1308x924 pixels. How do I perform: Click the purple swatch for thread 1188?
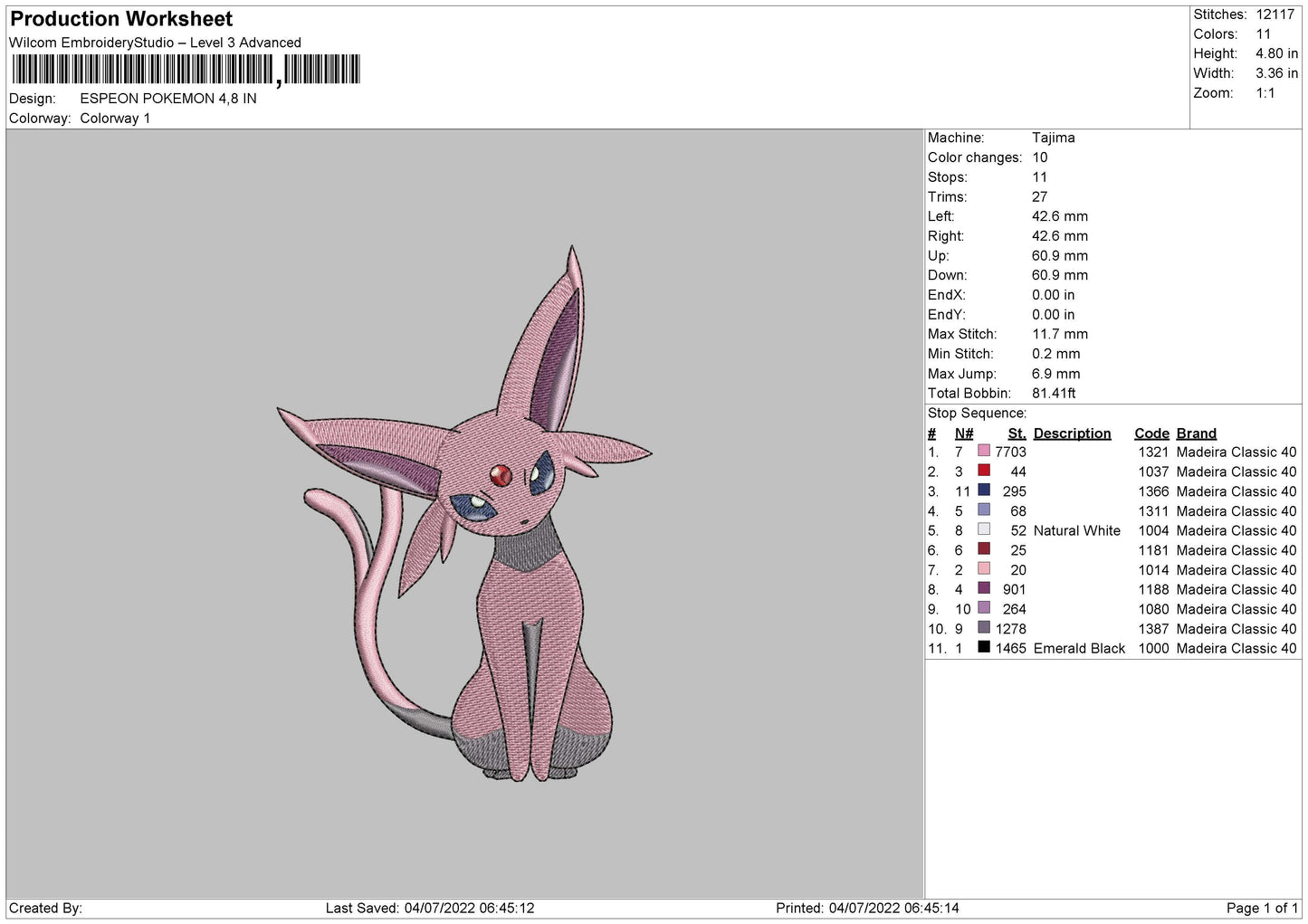[x=984, y=588]
